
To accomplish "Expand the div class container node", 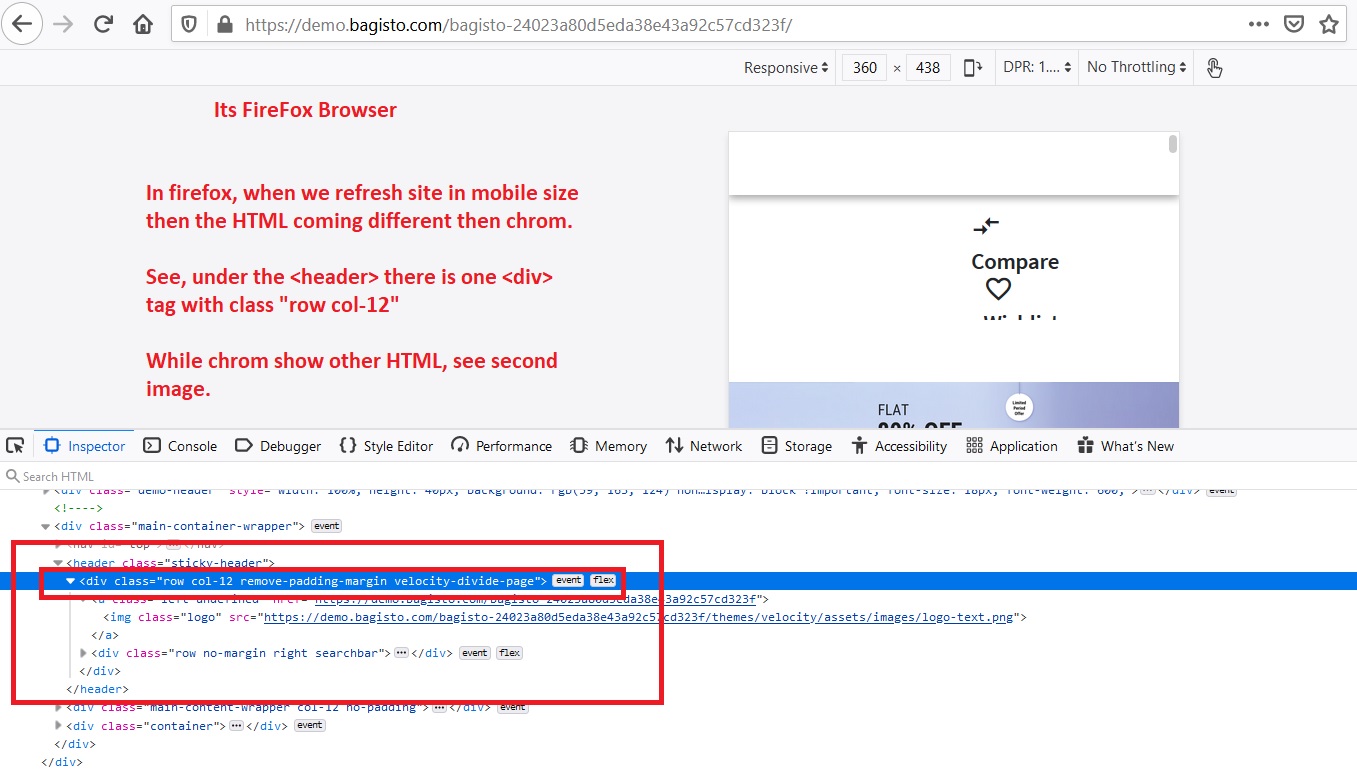I will (59, 726).
